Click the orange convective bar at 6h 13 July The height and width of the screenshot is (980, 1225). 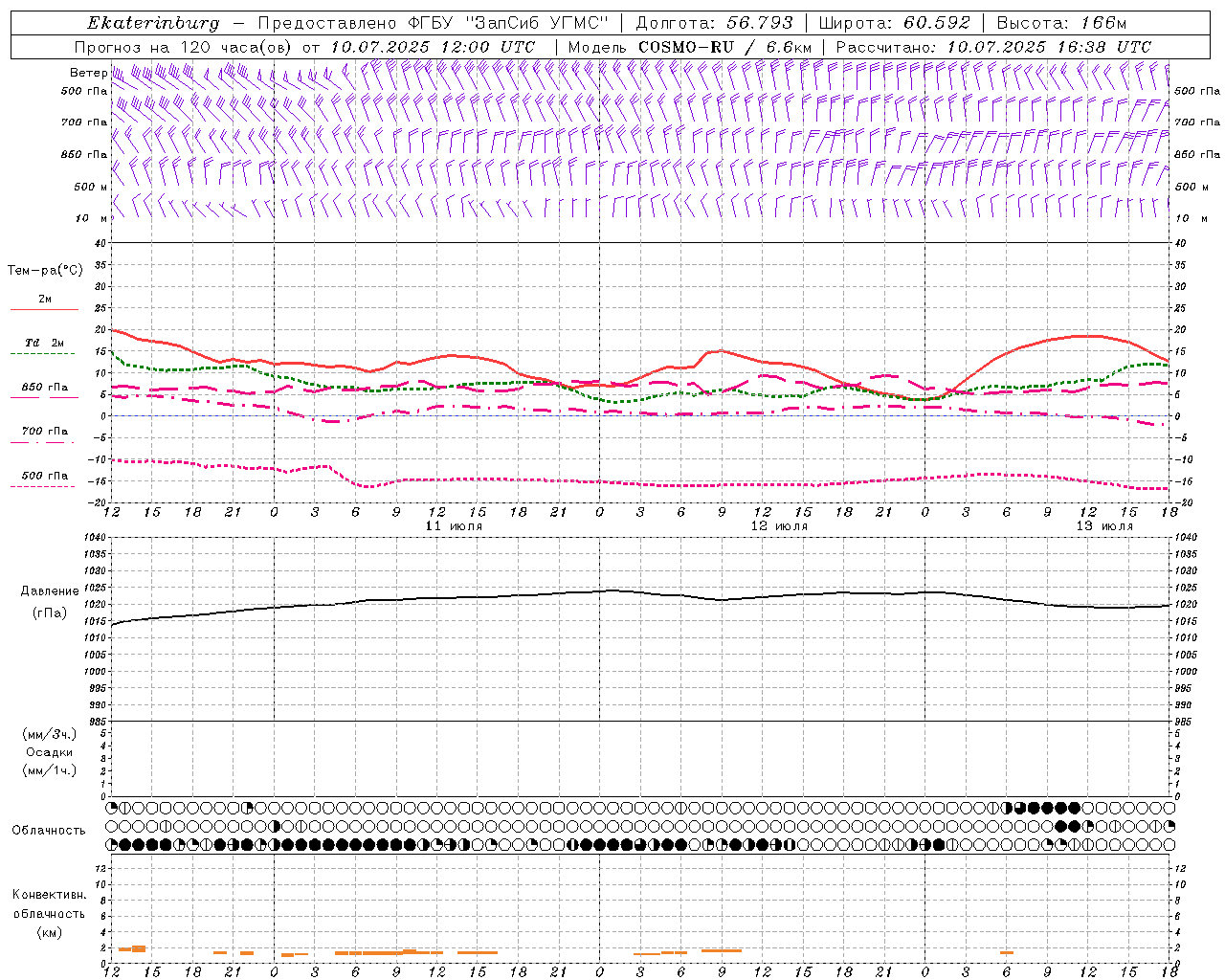pos(1007,952)
